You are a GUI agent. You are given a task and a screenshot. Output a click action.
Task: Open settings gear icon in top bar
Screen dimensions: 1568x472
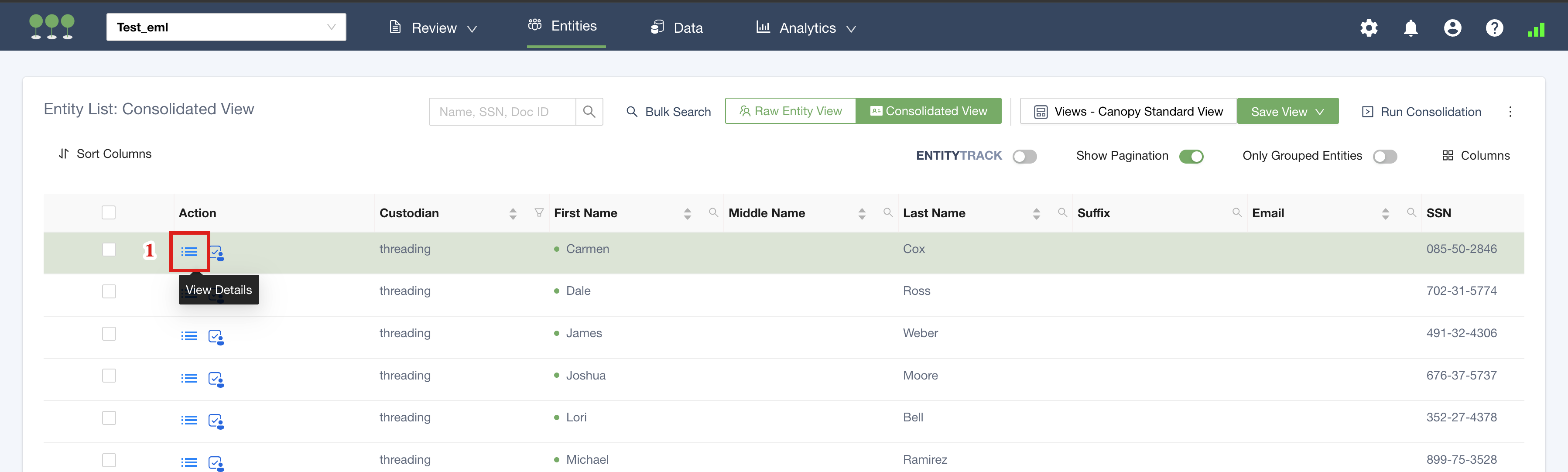[1368, 28]
